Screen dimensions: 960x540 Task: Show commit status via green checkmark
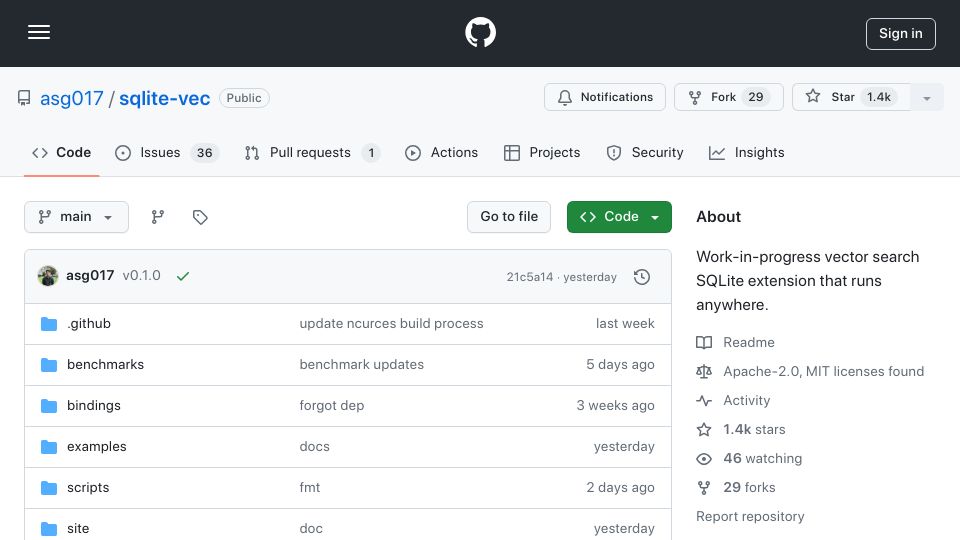point(182,277)
